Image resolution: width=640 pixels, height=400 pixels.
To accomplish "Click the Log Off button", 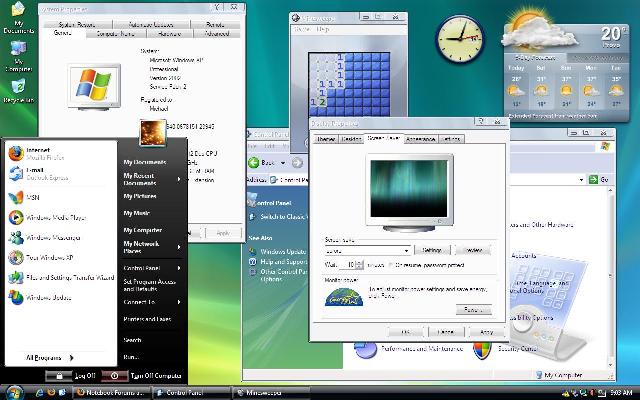I will (71, 376).
